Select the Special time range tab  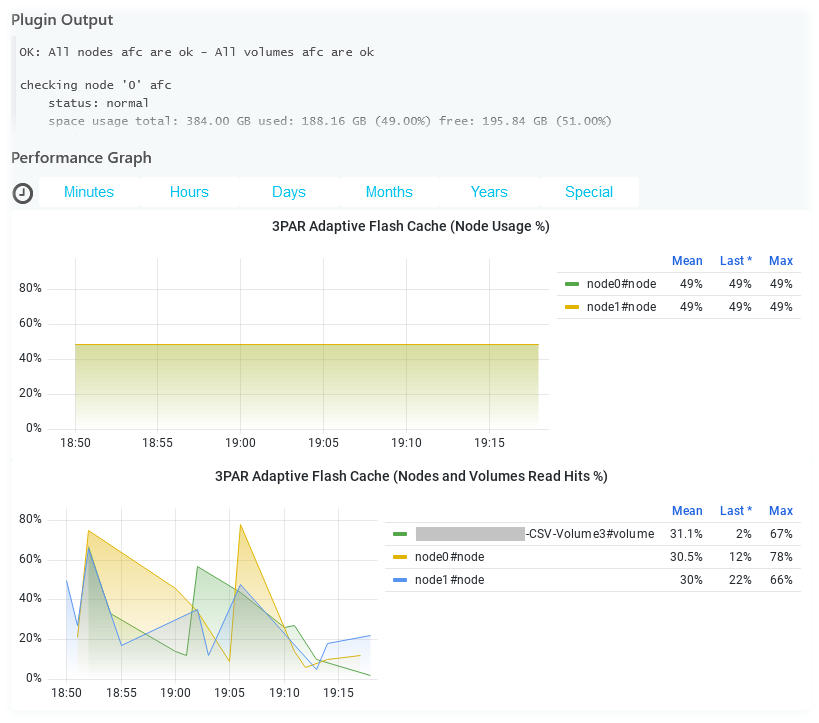[589, 192]
